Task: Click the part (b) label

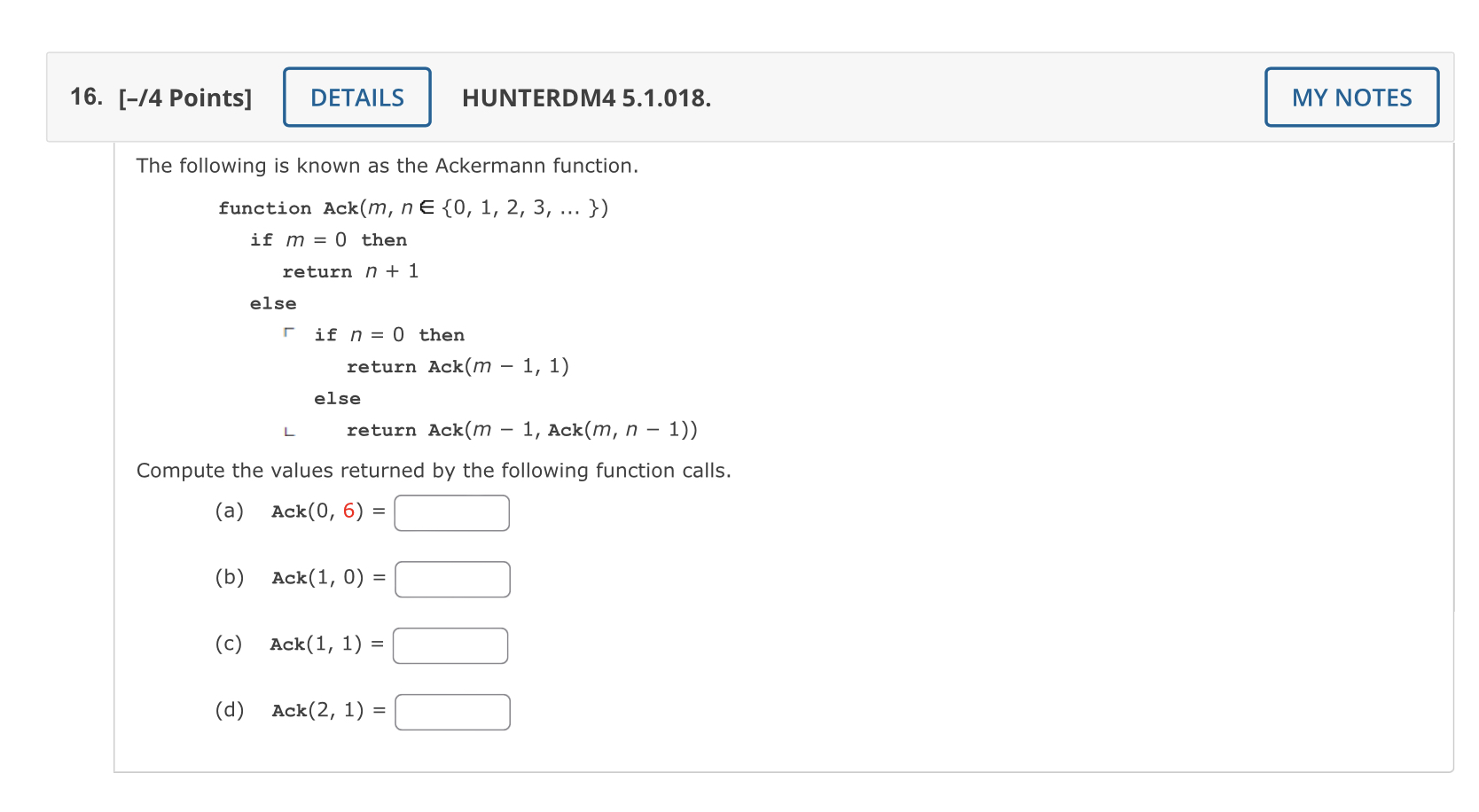Action: [230, 577]
